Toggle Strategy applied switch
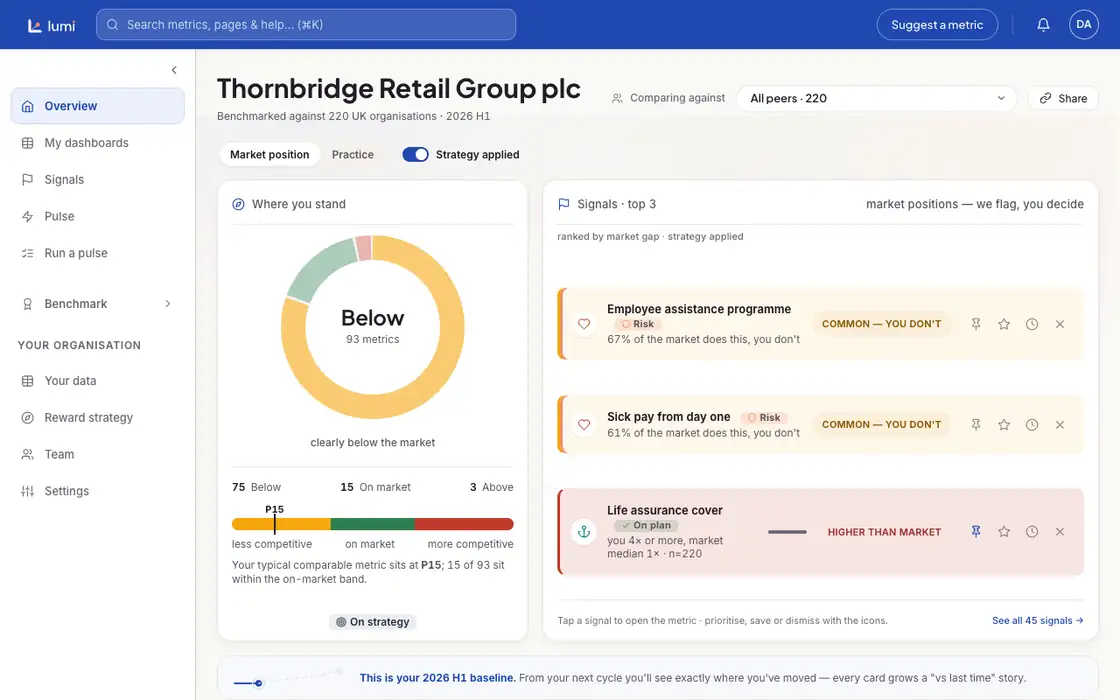1120x700 pixels. tap(415, 154)
